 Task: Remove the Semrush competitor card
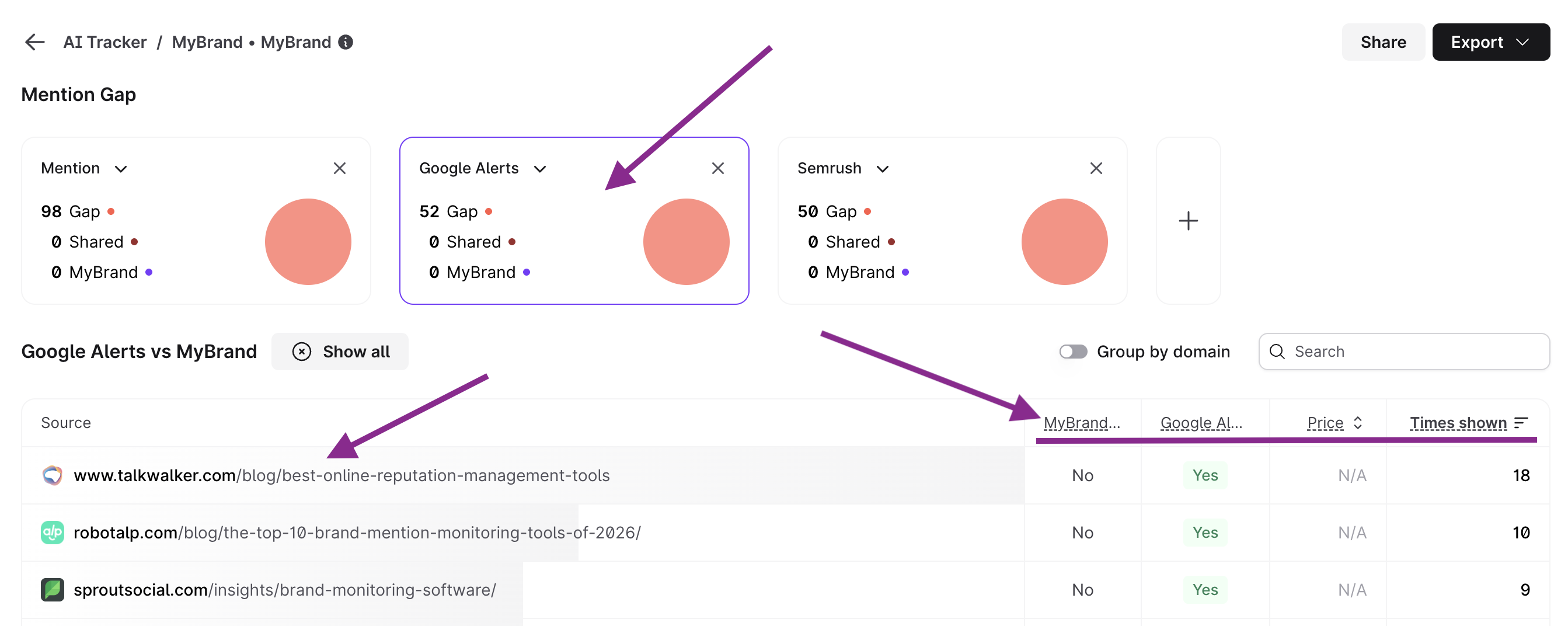[x=1096, y=168]
